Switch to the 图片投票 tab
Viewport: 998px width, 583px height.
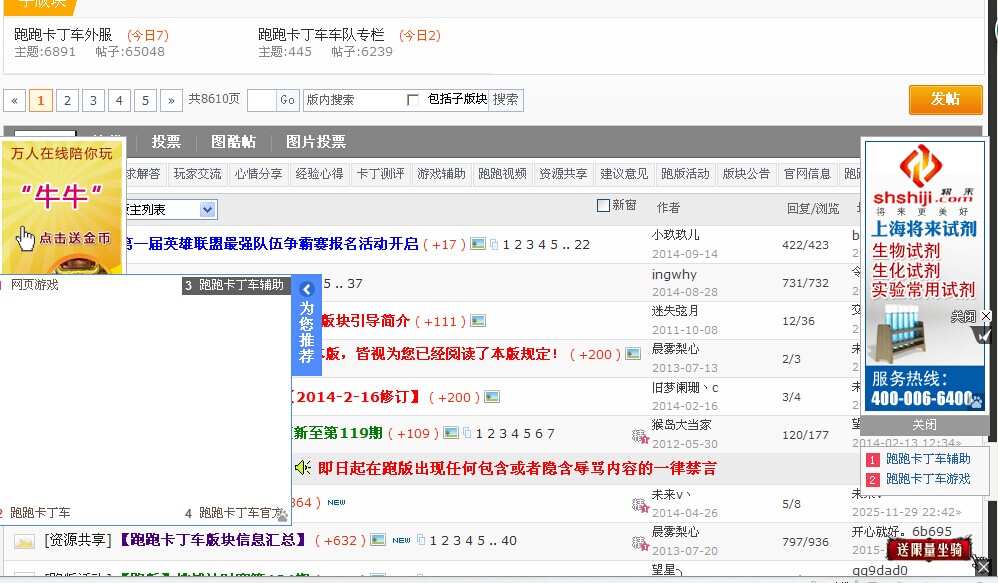coord(316,141)
